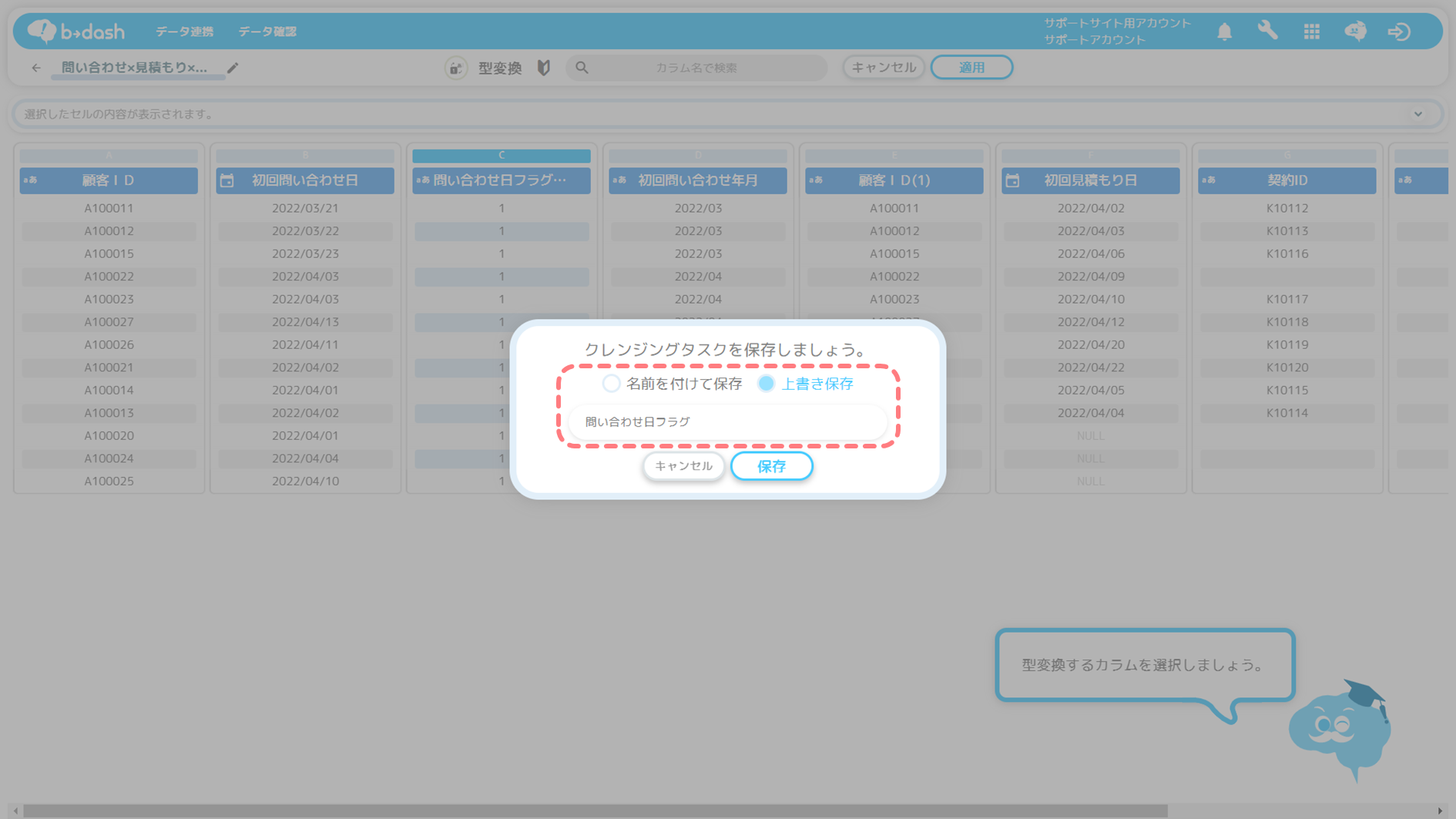Viewport: 1456px width, 819px height.
Task: Click cell 2022/03/21
Action: pos(305,208)
